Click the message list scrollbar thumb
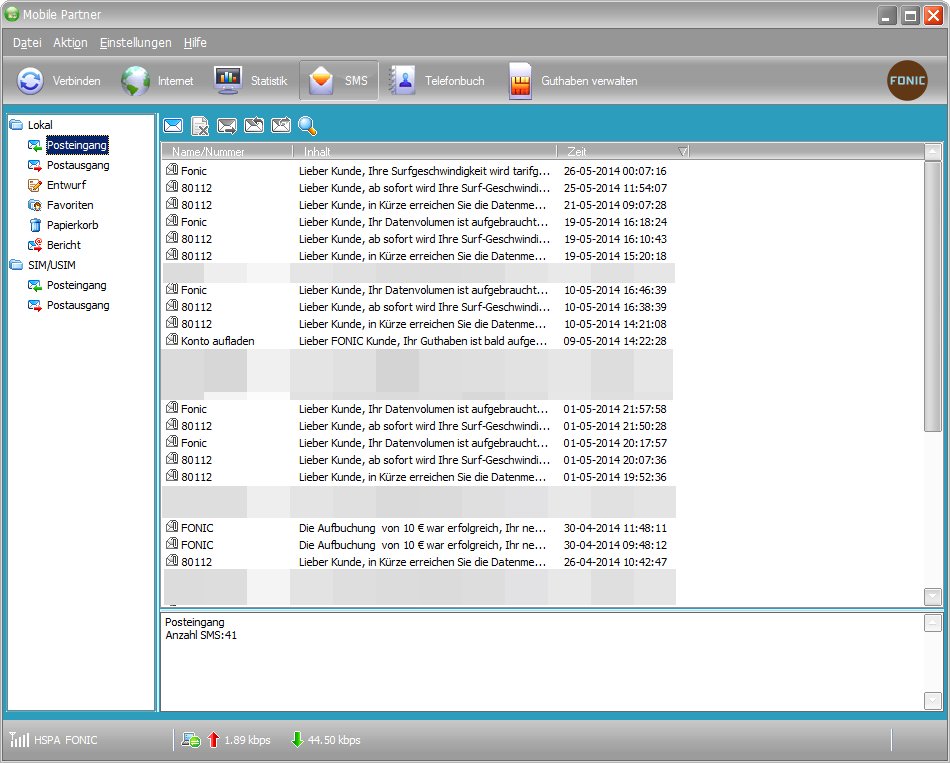Viewport: 950px width, 763px height. coord(933,296)
